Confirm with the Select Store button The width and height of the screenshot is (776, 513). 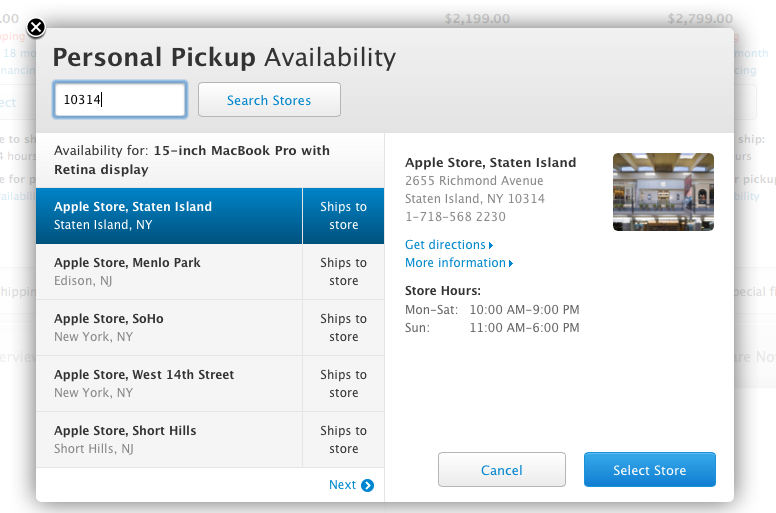pyautogui.click(x=650, y=470)
